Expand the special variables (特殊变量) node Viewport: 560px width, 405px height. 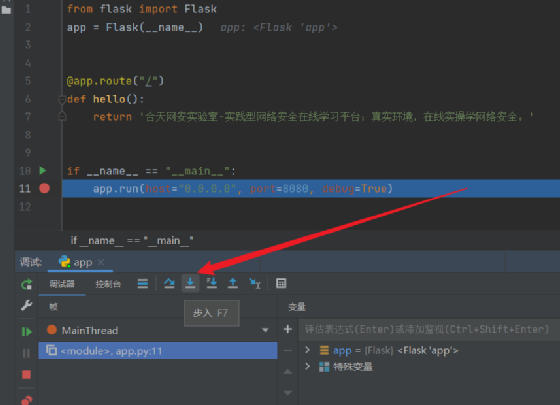(x=308, y=366)
